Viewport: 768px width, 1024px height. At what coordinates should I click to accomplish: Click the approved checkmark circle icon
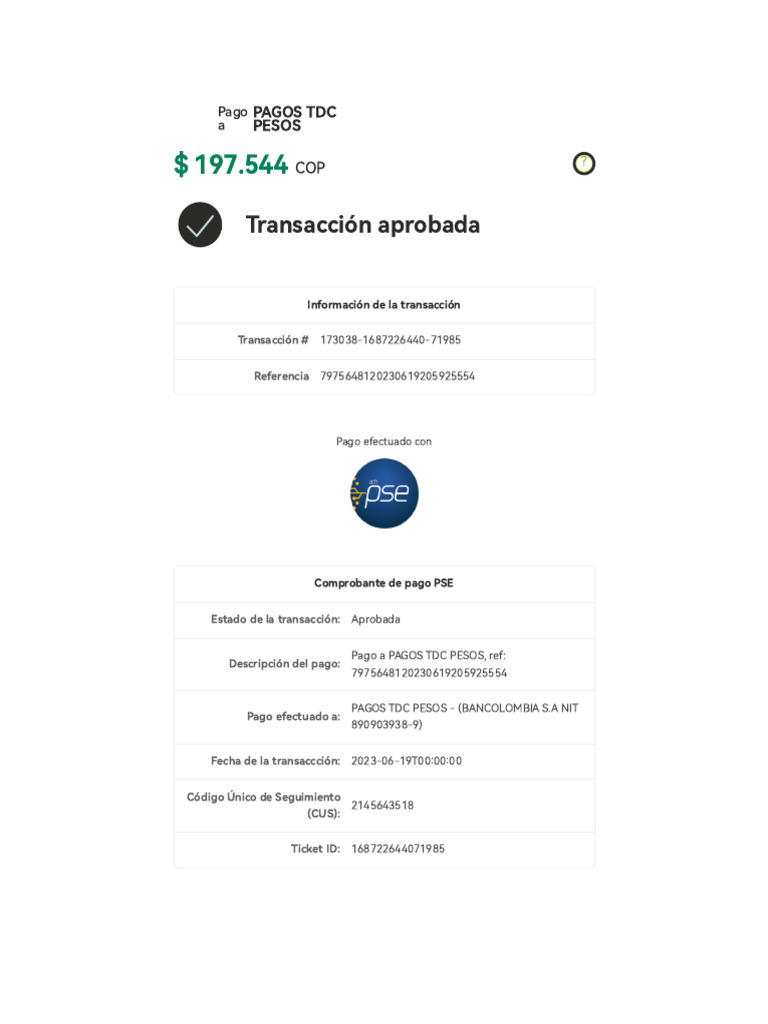pyautogui.click(x=200, y=225)
